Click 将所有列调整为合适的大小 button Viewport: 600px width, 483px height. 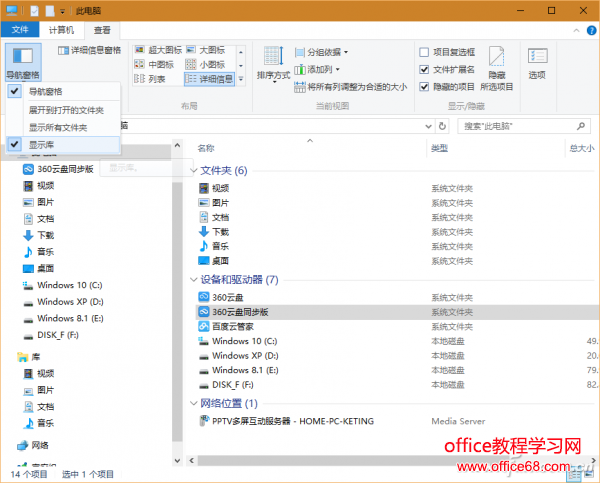pos(351,87)
